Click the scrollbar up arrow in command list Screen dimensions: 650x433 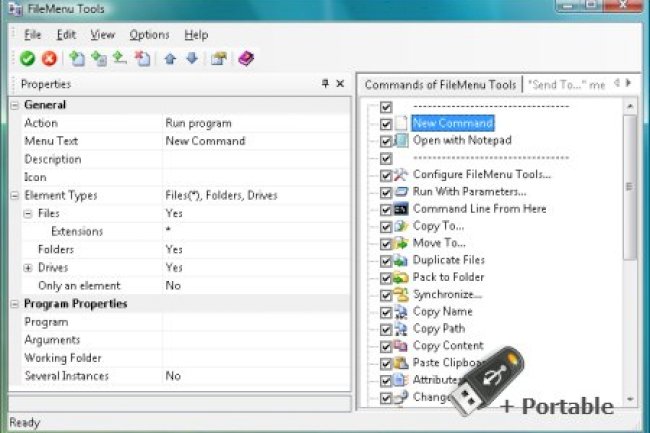(630, 106)
